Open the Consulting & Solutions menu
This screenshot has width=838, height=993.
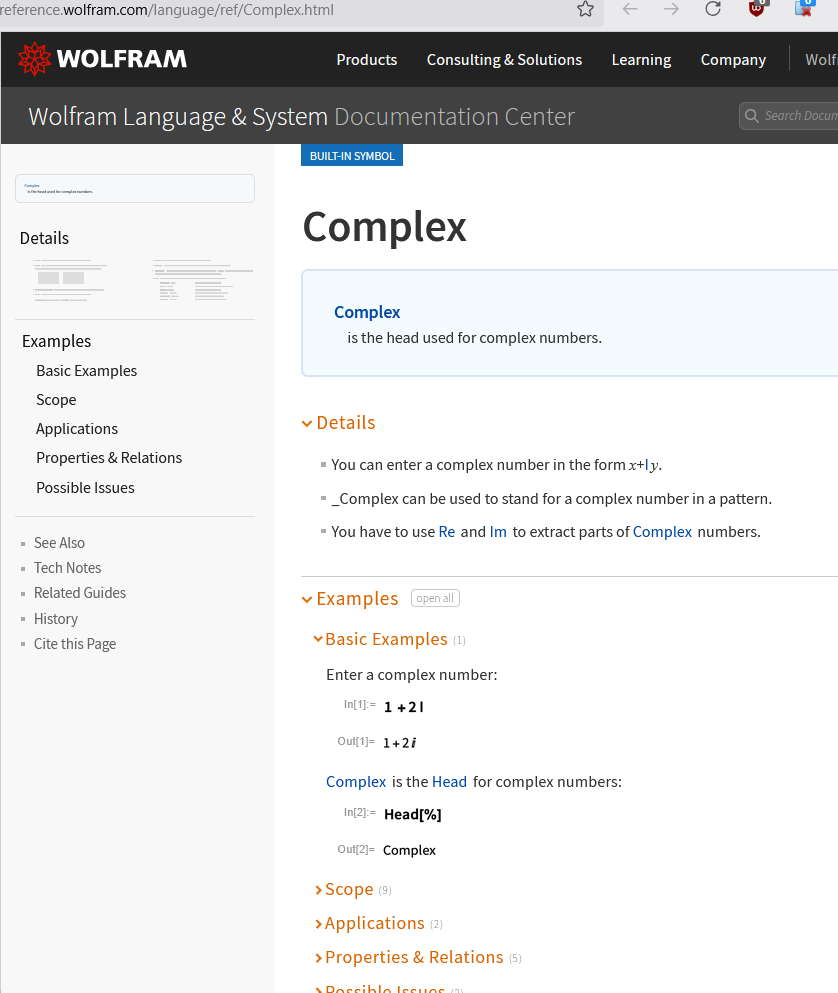click(x=504, y=60)
